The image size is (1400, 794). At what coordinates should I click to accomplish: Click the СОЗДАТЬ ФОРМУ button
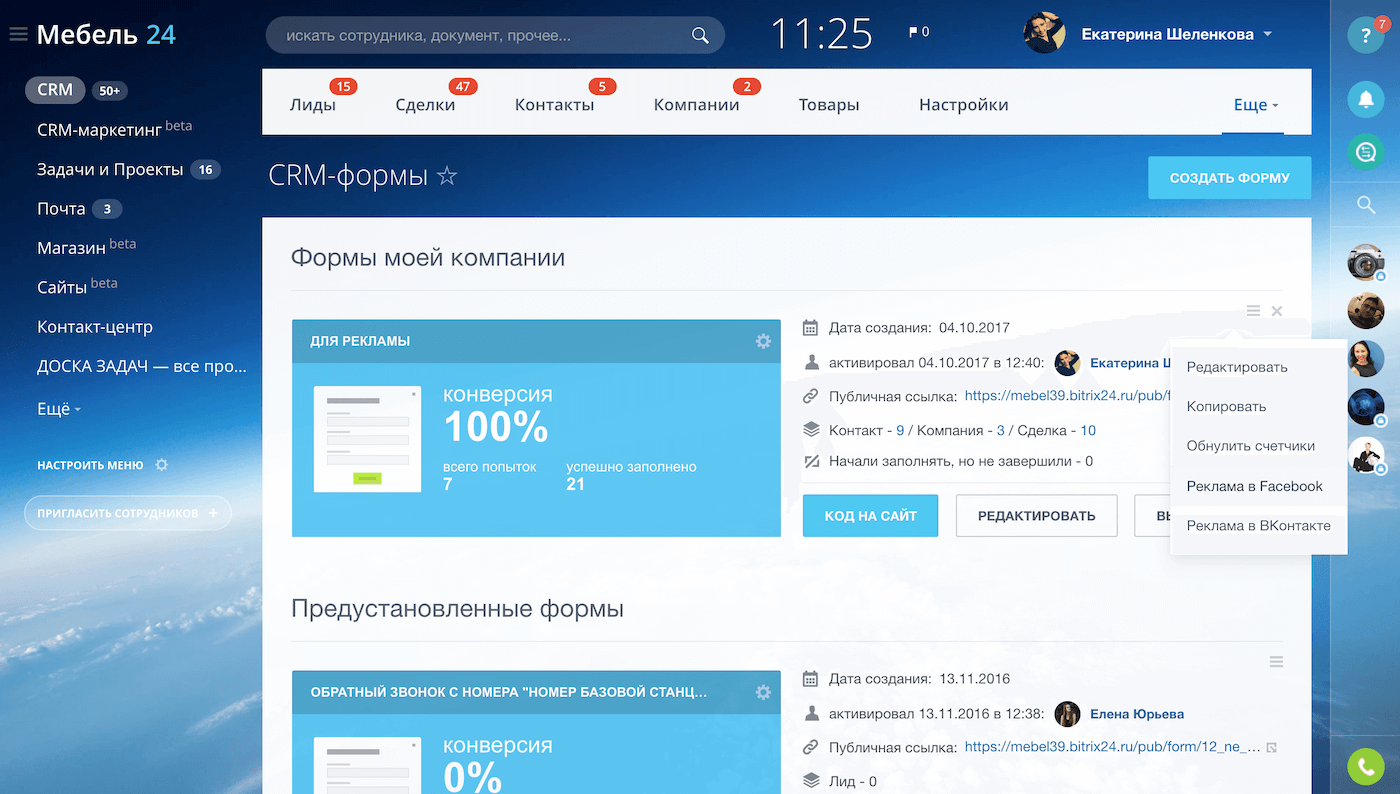click(1229, 178)
